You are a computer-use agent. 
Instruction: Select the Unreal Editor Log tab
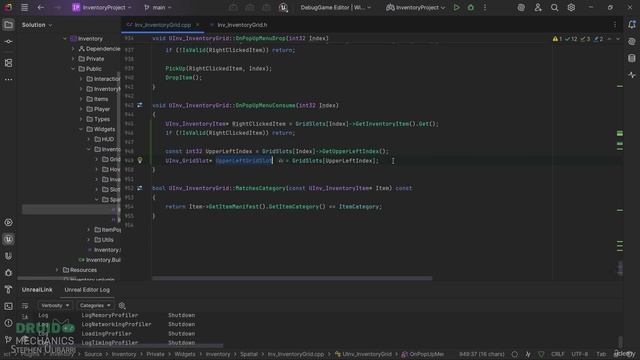pos(87,290)
